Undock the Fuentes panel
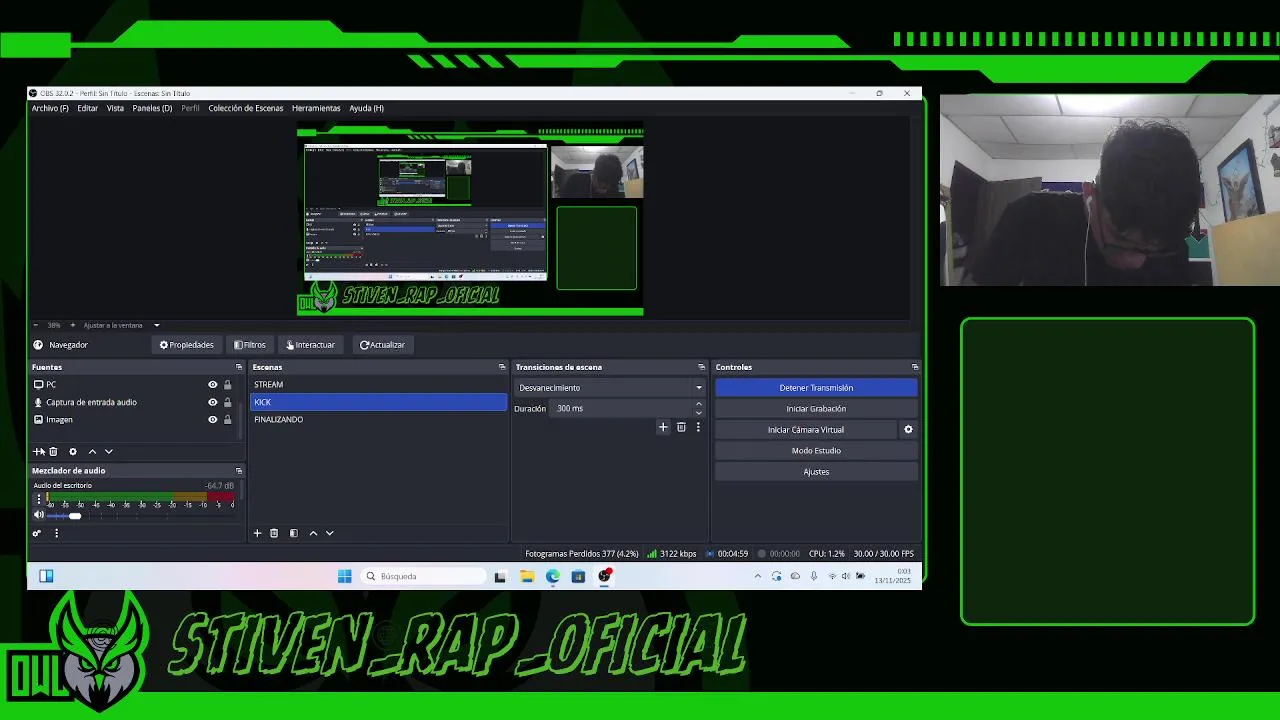1280x720 pixels. 239,367
